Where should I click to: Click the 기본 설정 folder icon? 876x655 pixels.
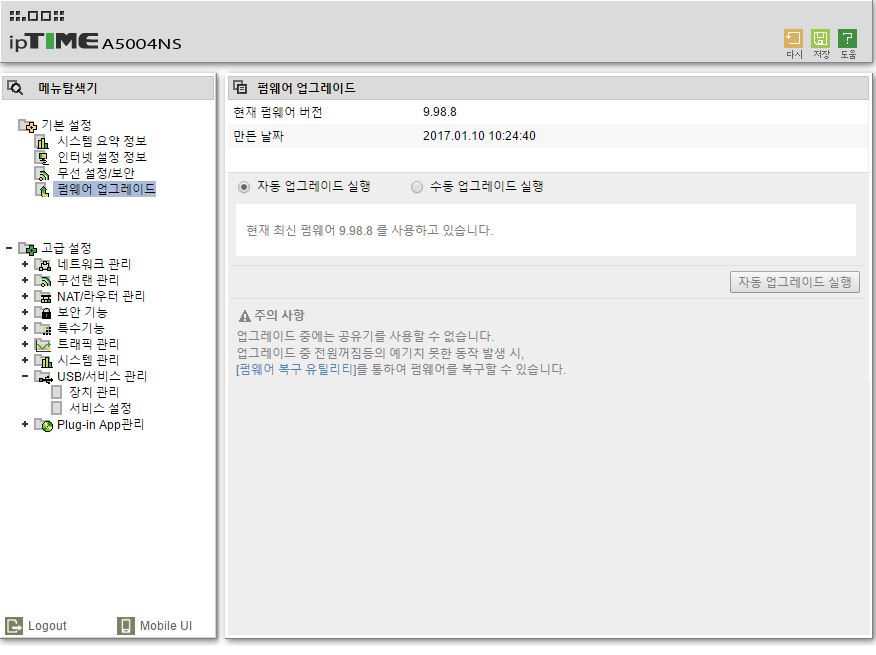point(27,125)
